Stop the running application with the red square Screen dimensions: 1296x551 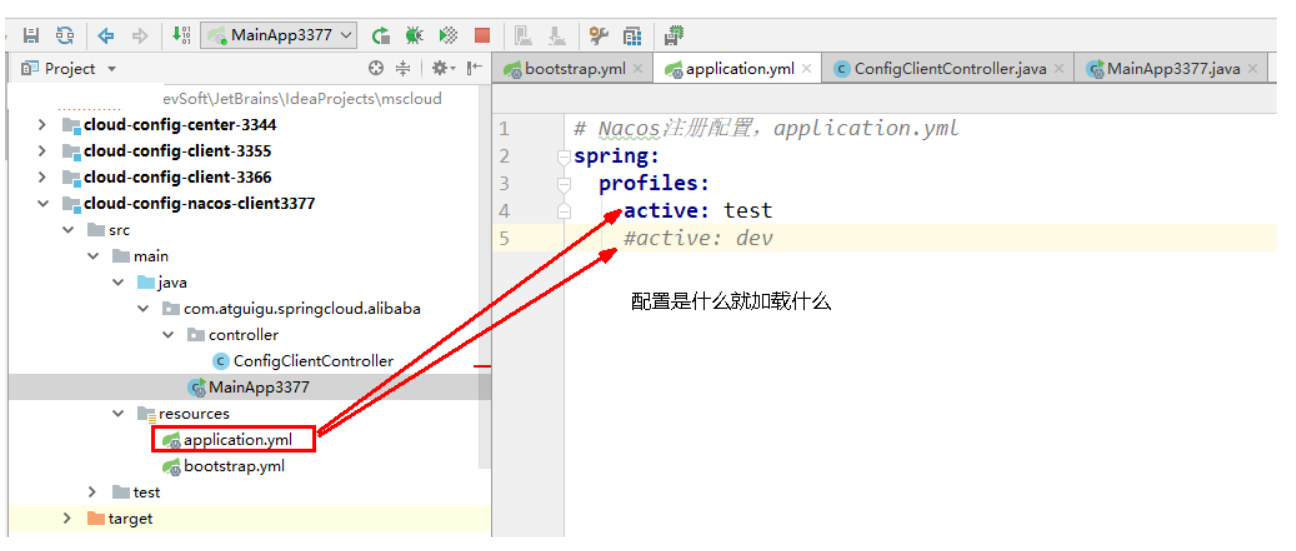click(x=482, y=36)
